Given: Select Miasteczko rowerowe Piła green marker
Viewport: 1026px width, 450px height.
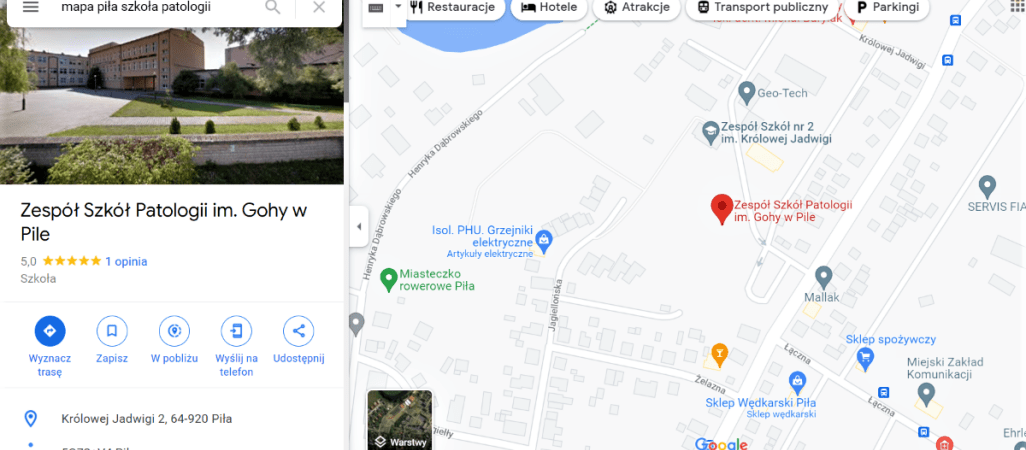Looking at the screenshot, I should tap(389, 280).
